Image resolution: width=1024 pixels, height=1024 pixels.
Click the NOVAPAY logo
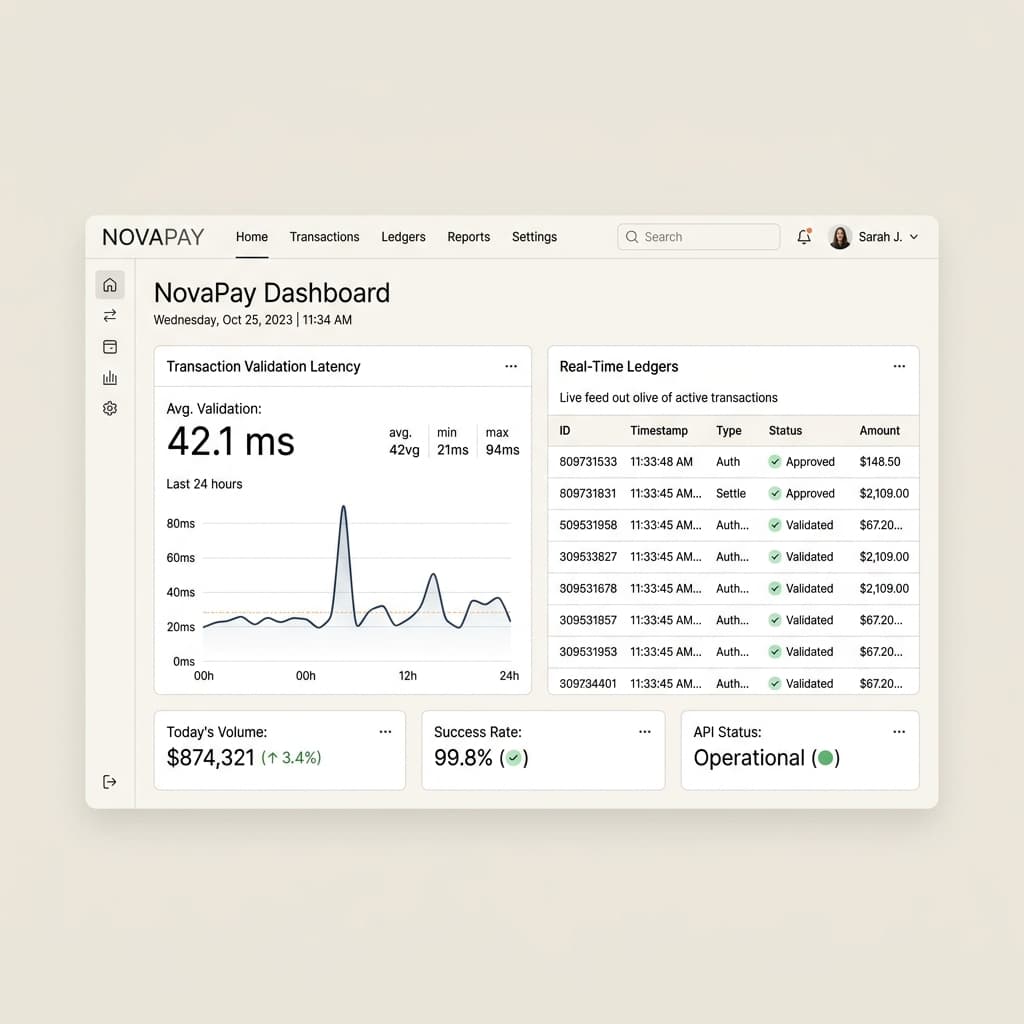pyautogui.click(x=153, y=236)
